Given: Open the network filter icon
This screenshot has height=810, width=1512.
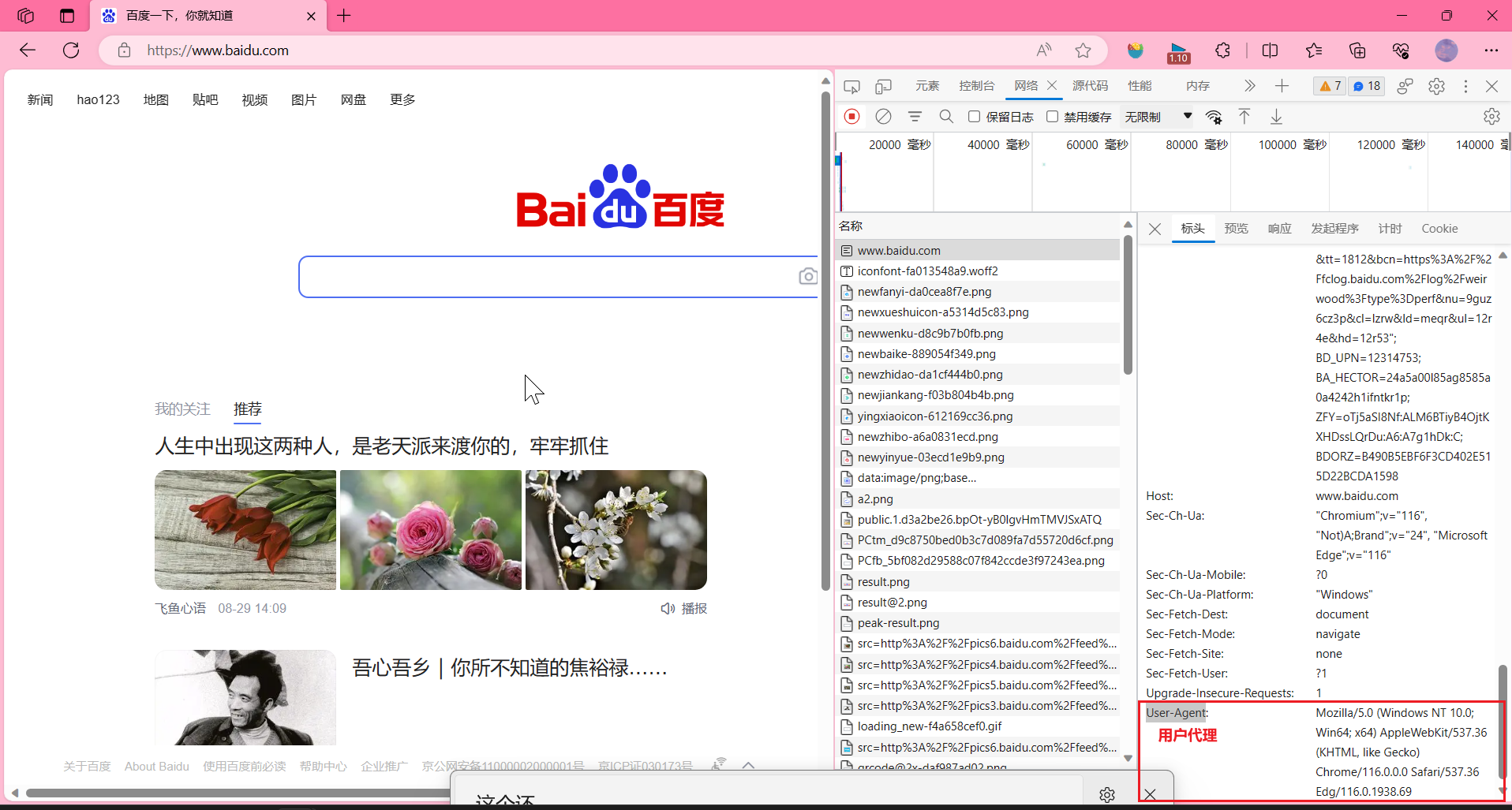Looking at the screenshot, I should [915, 117].
